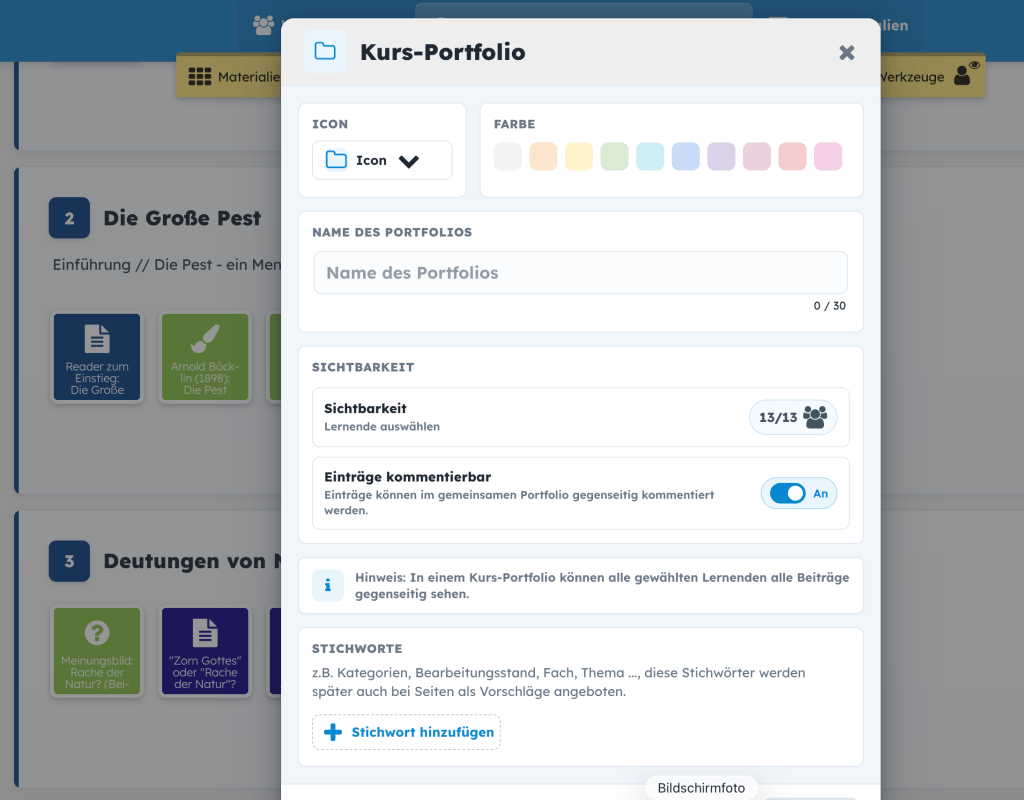
Task: Click Stichwort hinzufügen button
Action: click(406, 732)
